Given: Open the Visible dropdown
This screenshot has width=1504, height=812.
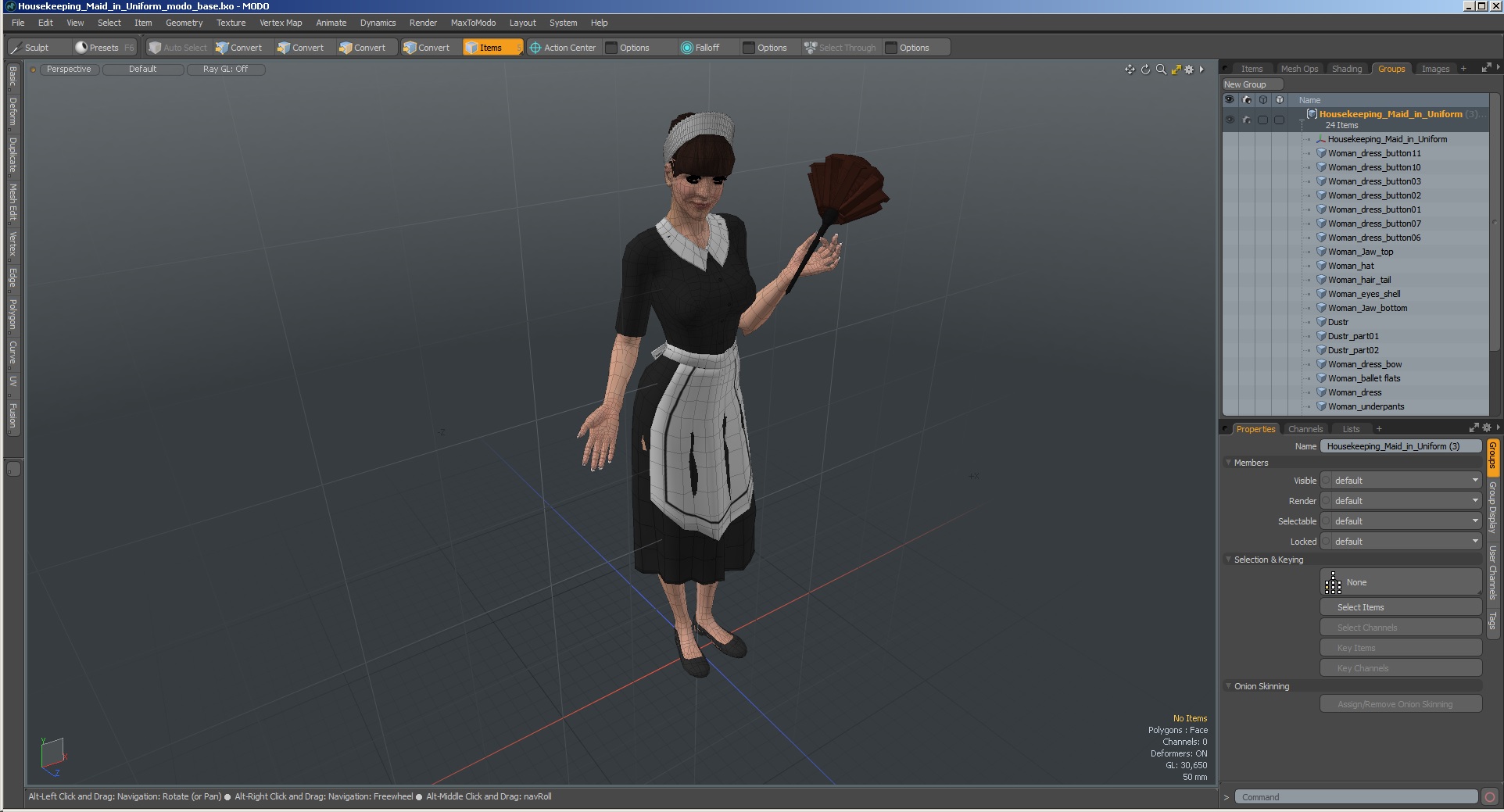Looking at the screenshot, I should [1401, 481].
